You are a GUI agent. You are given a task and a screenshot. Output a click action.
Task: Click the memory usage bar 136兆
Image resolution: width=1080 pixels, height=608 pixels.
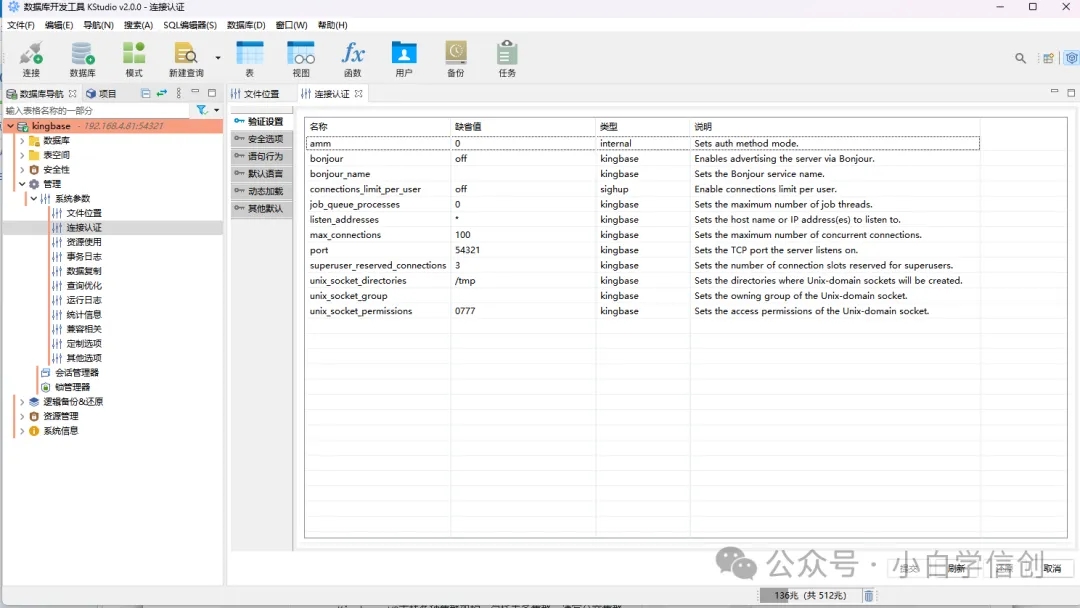(x=810, y=596)
